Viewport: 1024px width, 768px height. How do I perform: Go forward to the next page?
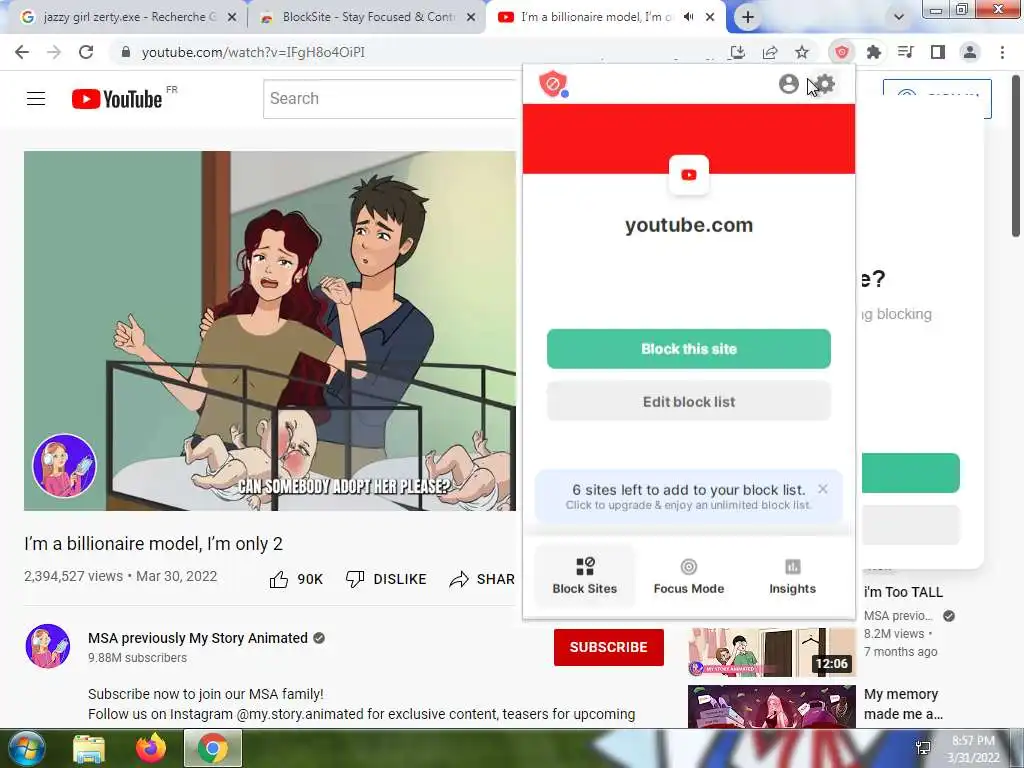pos(54,52)
